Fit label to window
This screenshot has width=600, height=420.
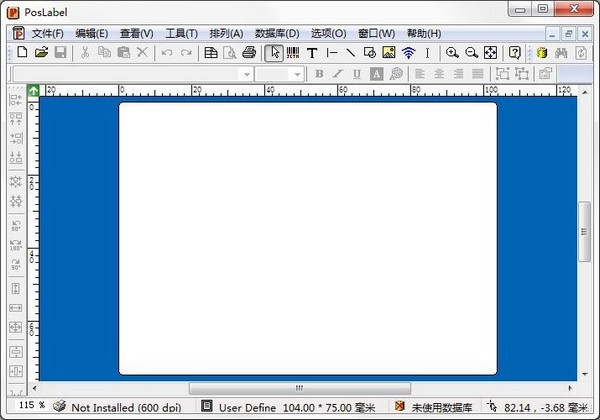(491, 52)
